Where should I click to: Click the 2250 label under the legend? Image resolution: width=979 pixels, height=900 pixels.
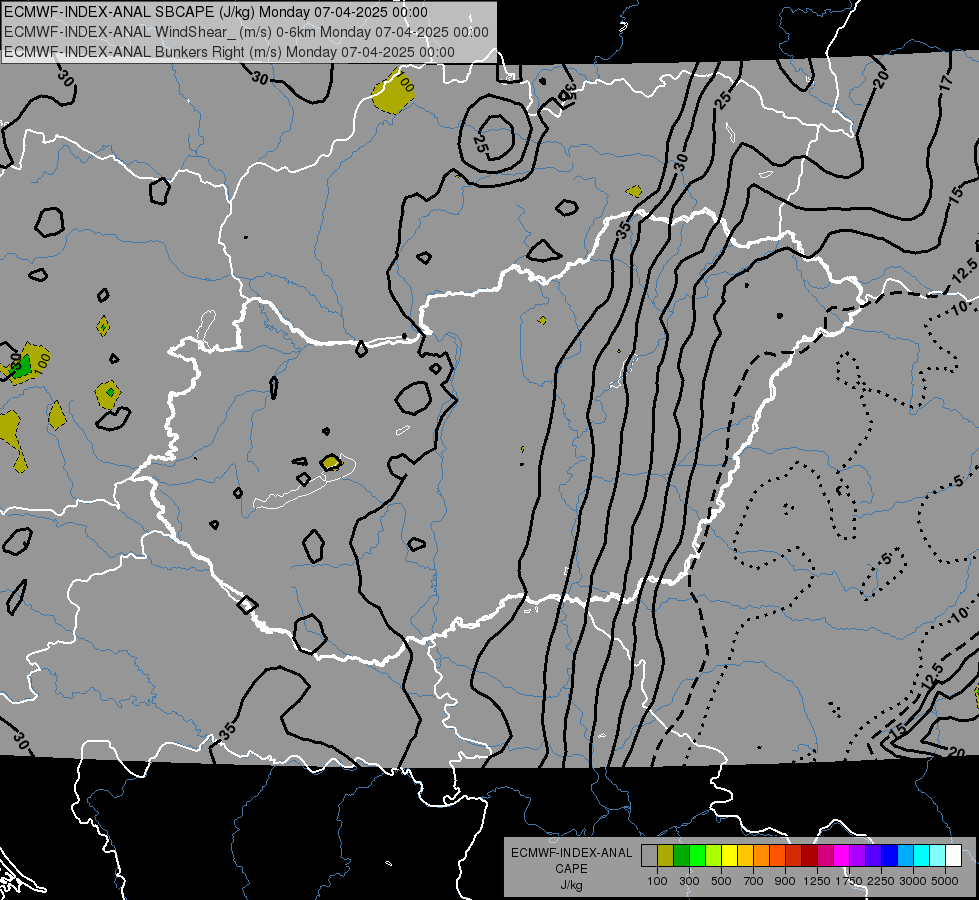pos(880,881)
